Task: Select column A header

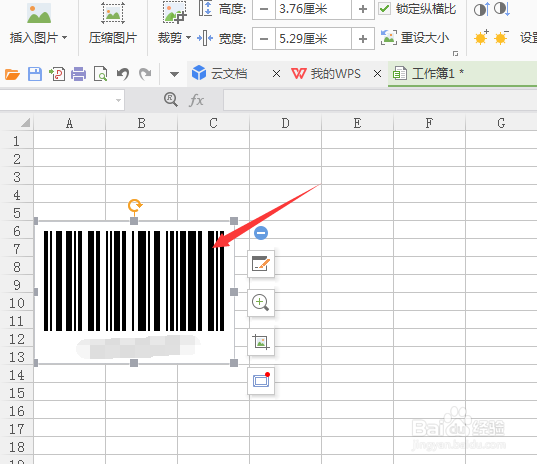Action: (x=70, y=123)
